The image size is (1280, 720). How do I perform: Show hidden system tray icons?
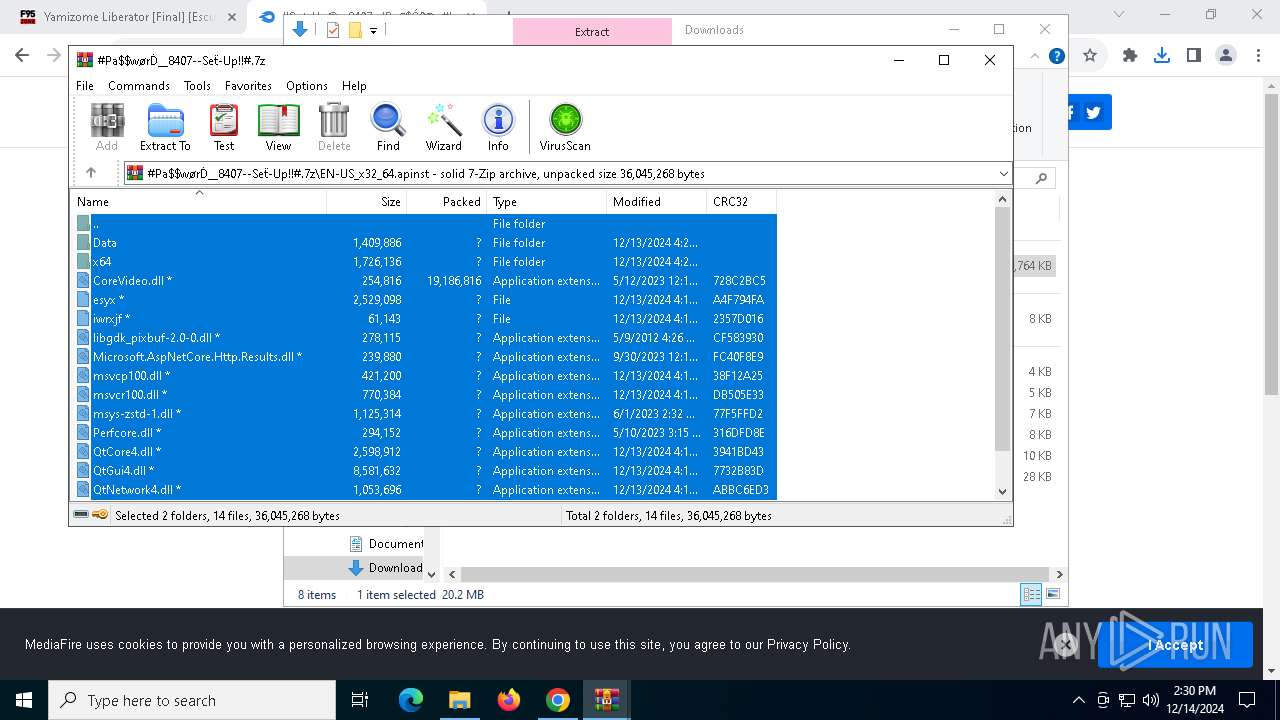[1078, 700]
